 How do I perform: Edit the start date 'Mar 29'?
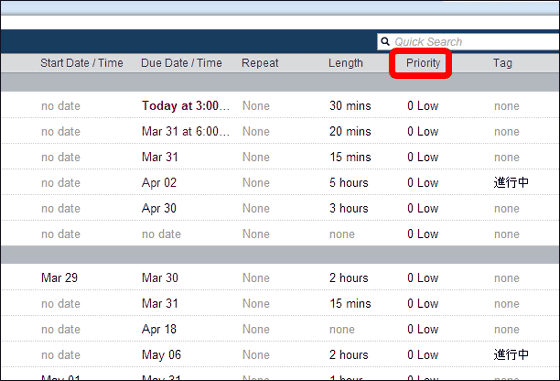click(59, 278)
